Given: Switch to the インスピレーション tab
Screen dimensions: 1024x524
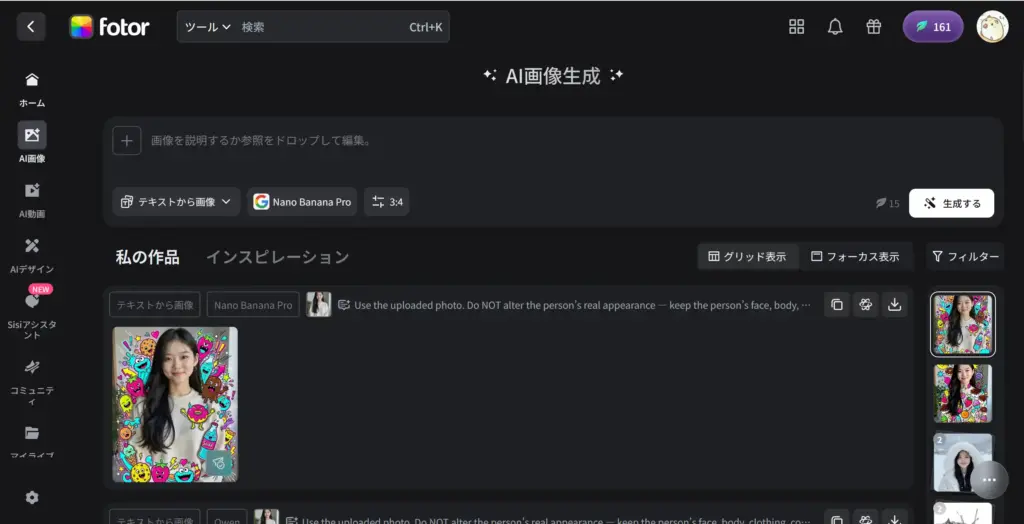Looking at the screenshot, I should click(278, 257).
